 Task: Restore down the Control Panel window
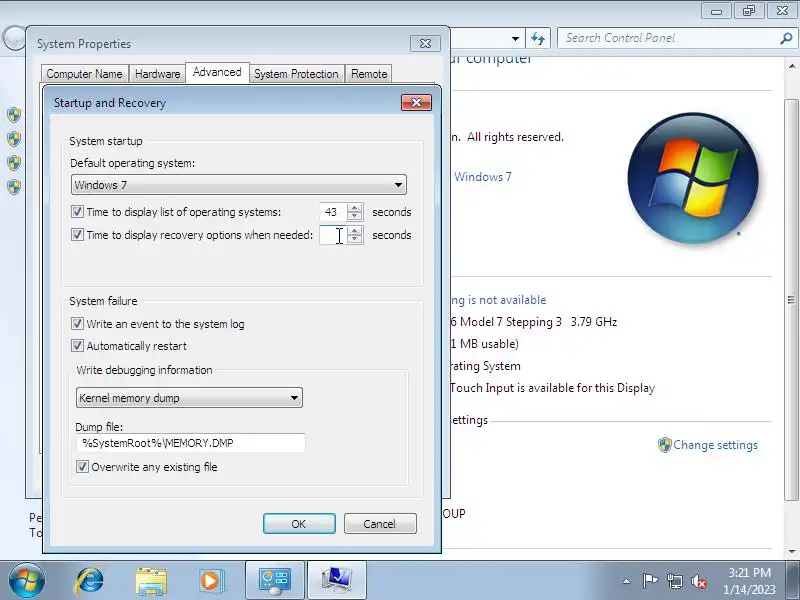click(749, 11)
